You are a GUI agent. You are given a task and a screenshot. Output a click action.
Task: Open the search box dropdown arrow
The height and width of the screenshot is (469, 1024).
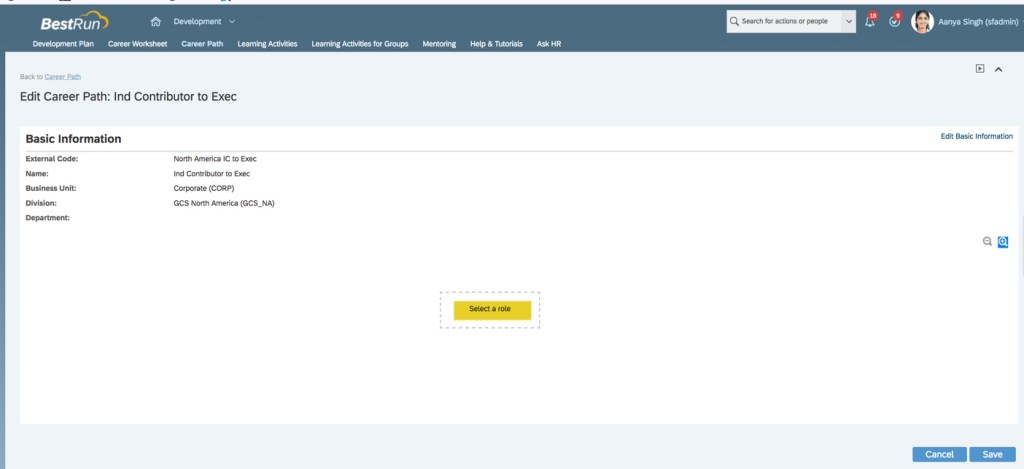[x=849, y=21]
